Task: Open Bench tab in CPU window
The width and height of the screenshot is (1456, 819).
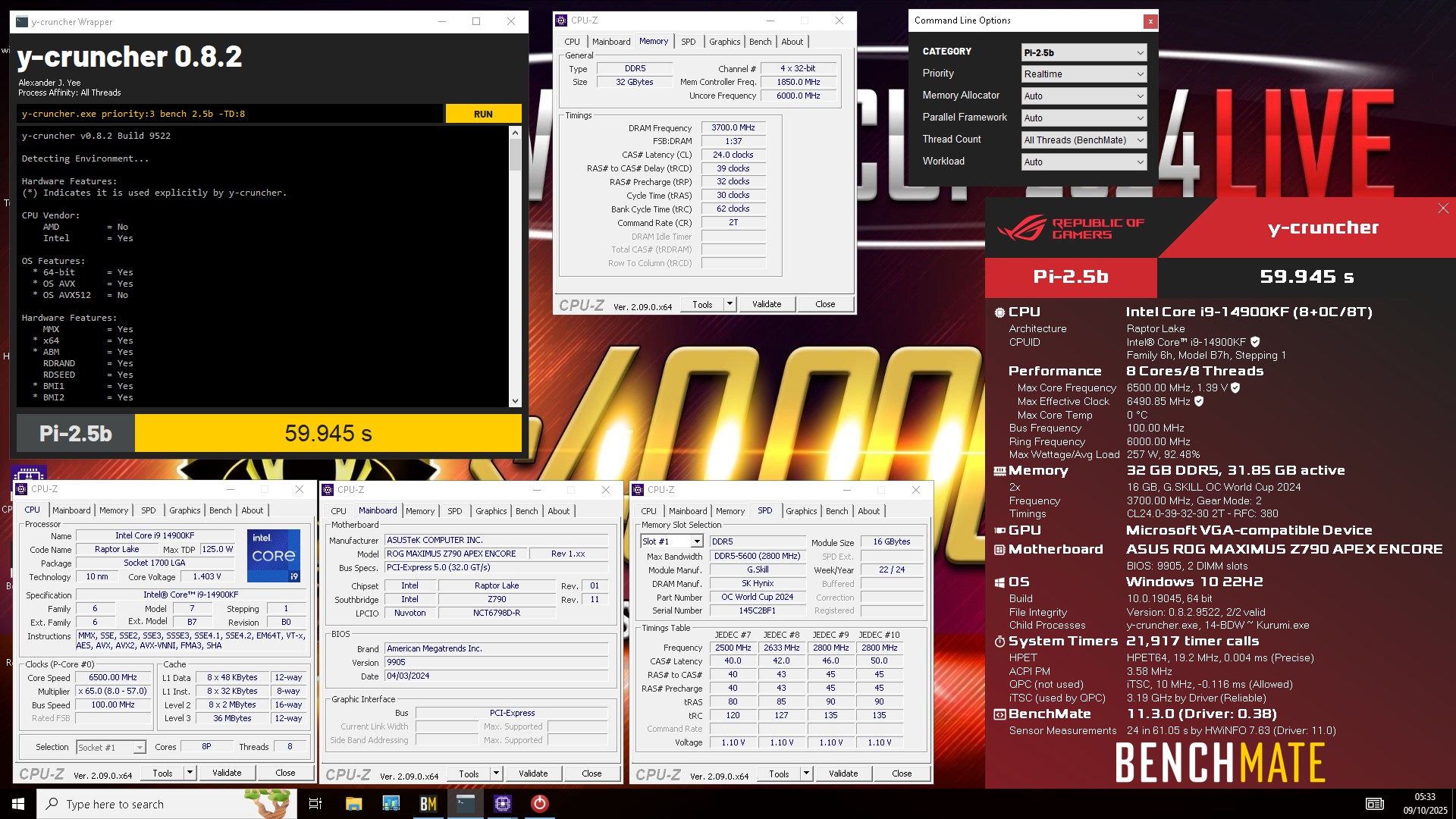Action: pos(221,510)
